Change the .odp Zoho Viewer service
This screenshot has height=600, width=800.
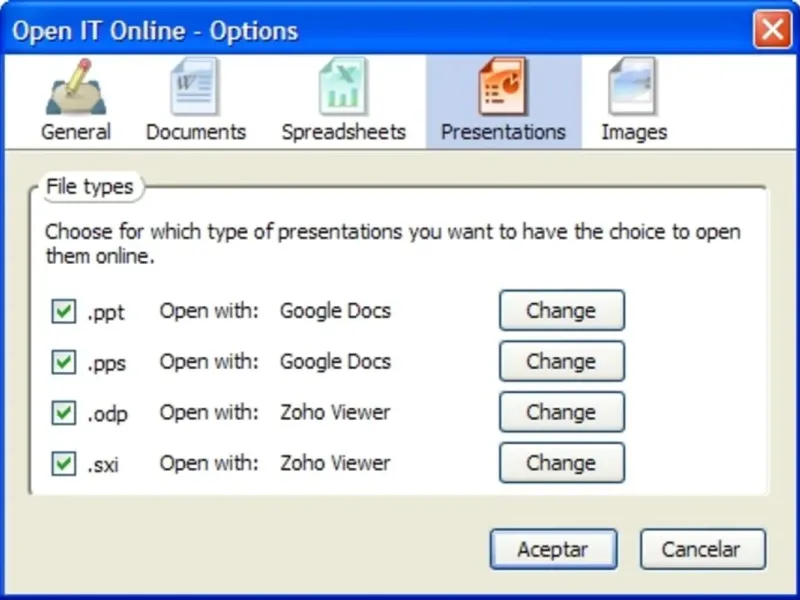click(561, 412)
